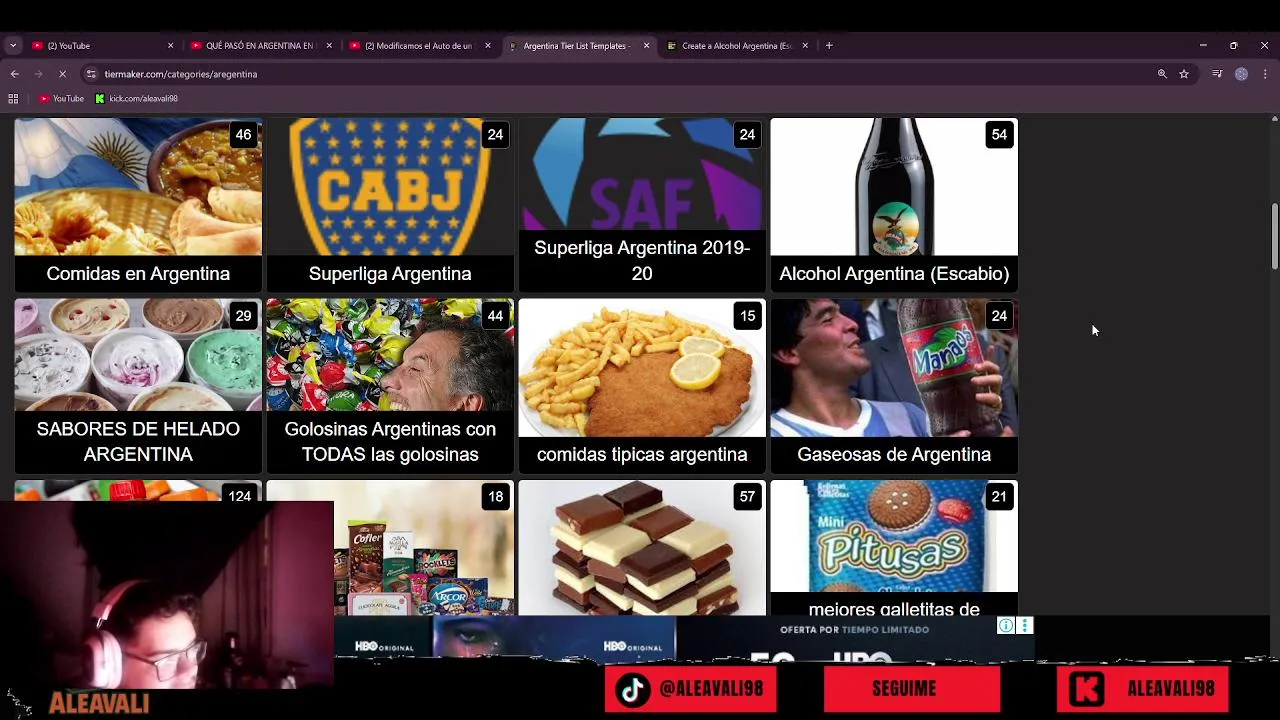Click the 'Superliga Argentina' title

pos(390,273)
